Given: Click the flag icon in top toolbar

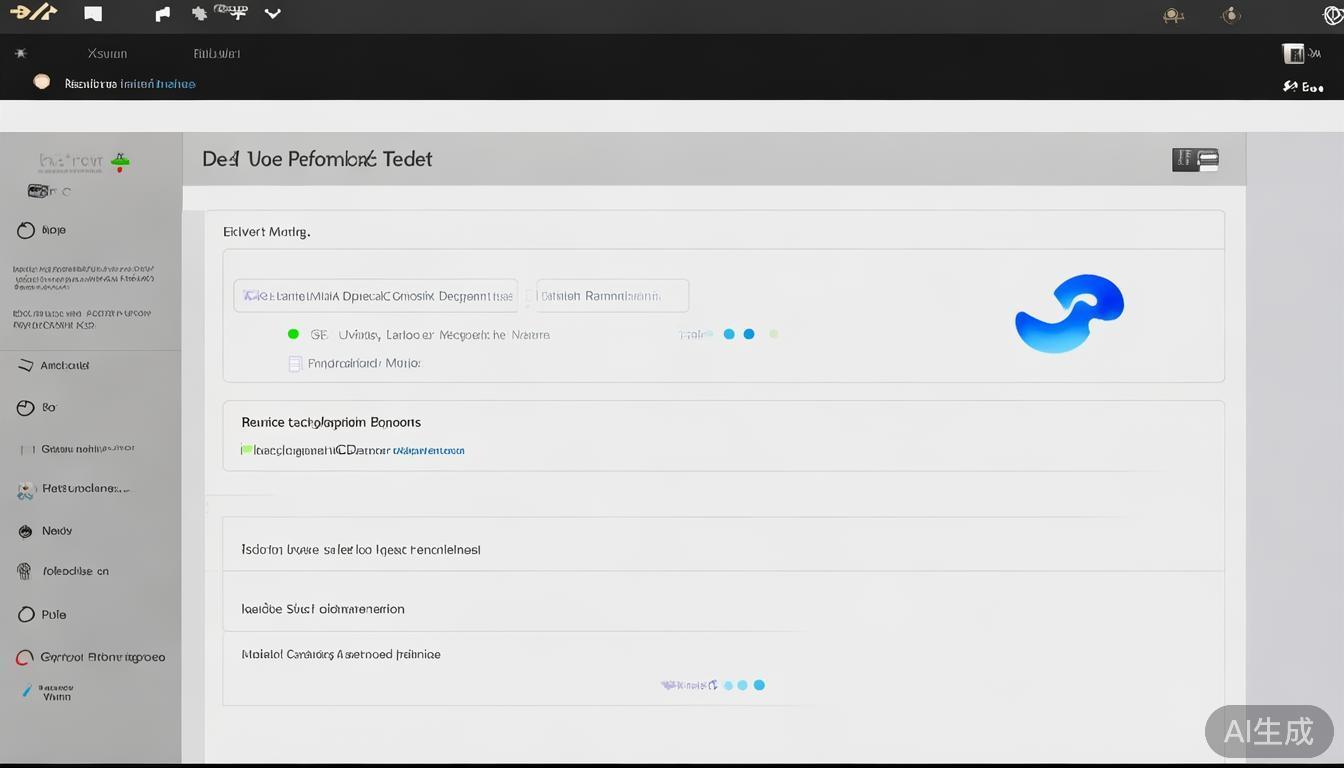Looking at the screenshot, I should point(163,14).
